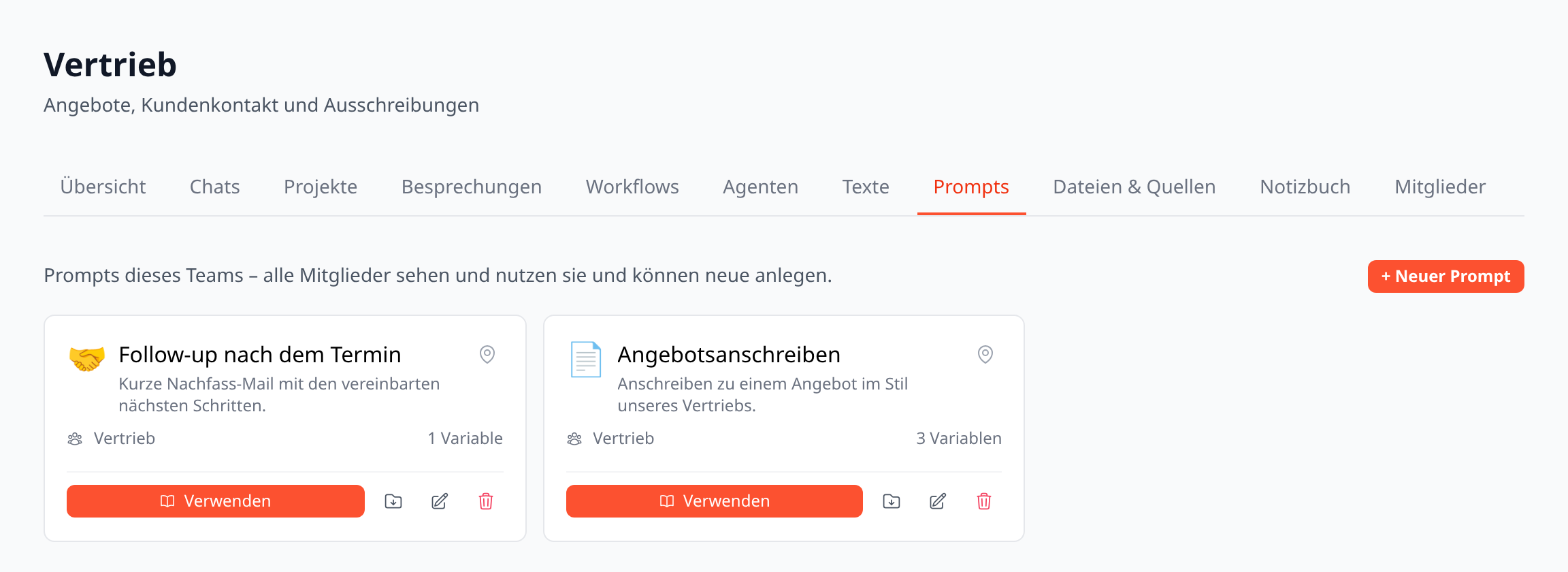The height and width of the screenshot is (572, 1568).
Task: Click the '1 Variable' label
Action: [465, 439]
